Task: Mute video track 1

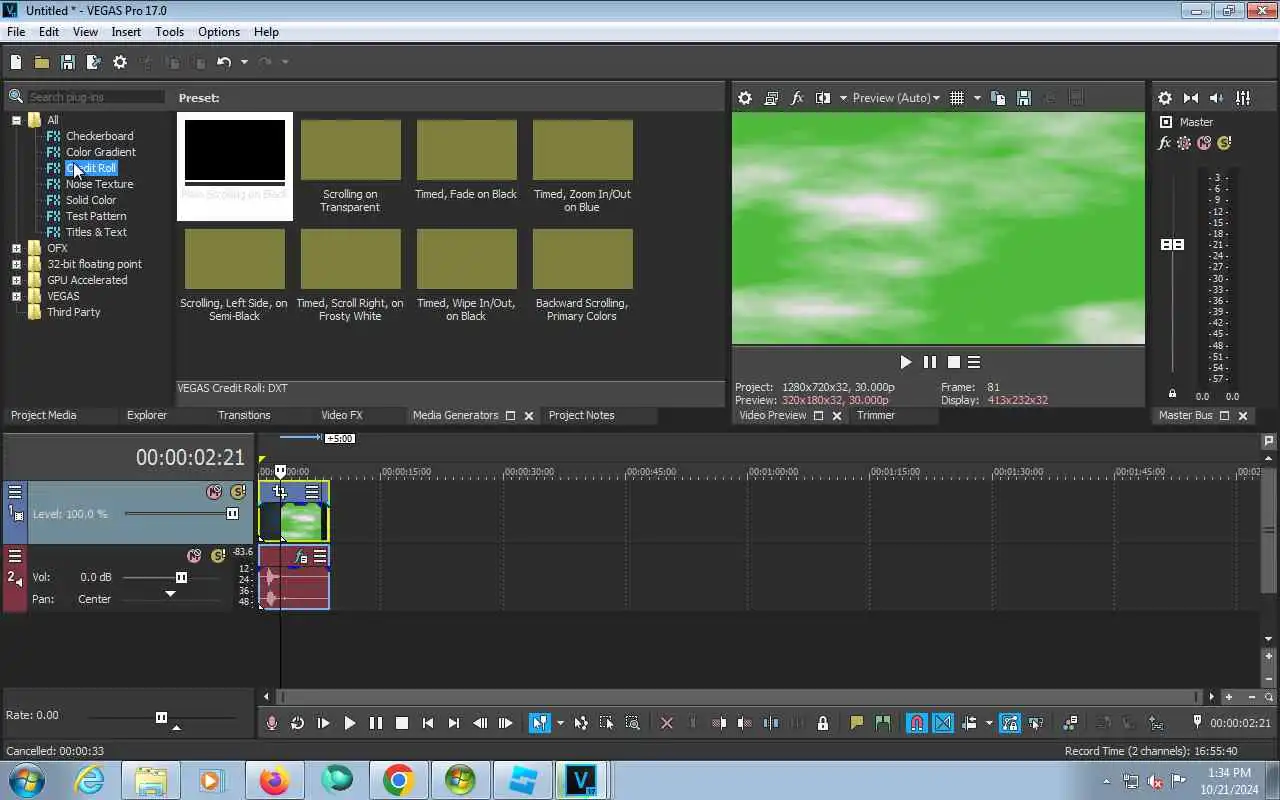Action: click(214, 492)
